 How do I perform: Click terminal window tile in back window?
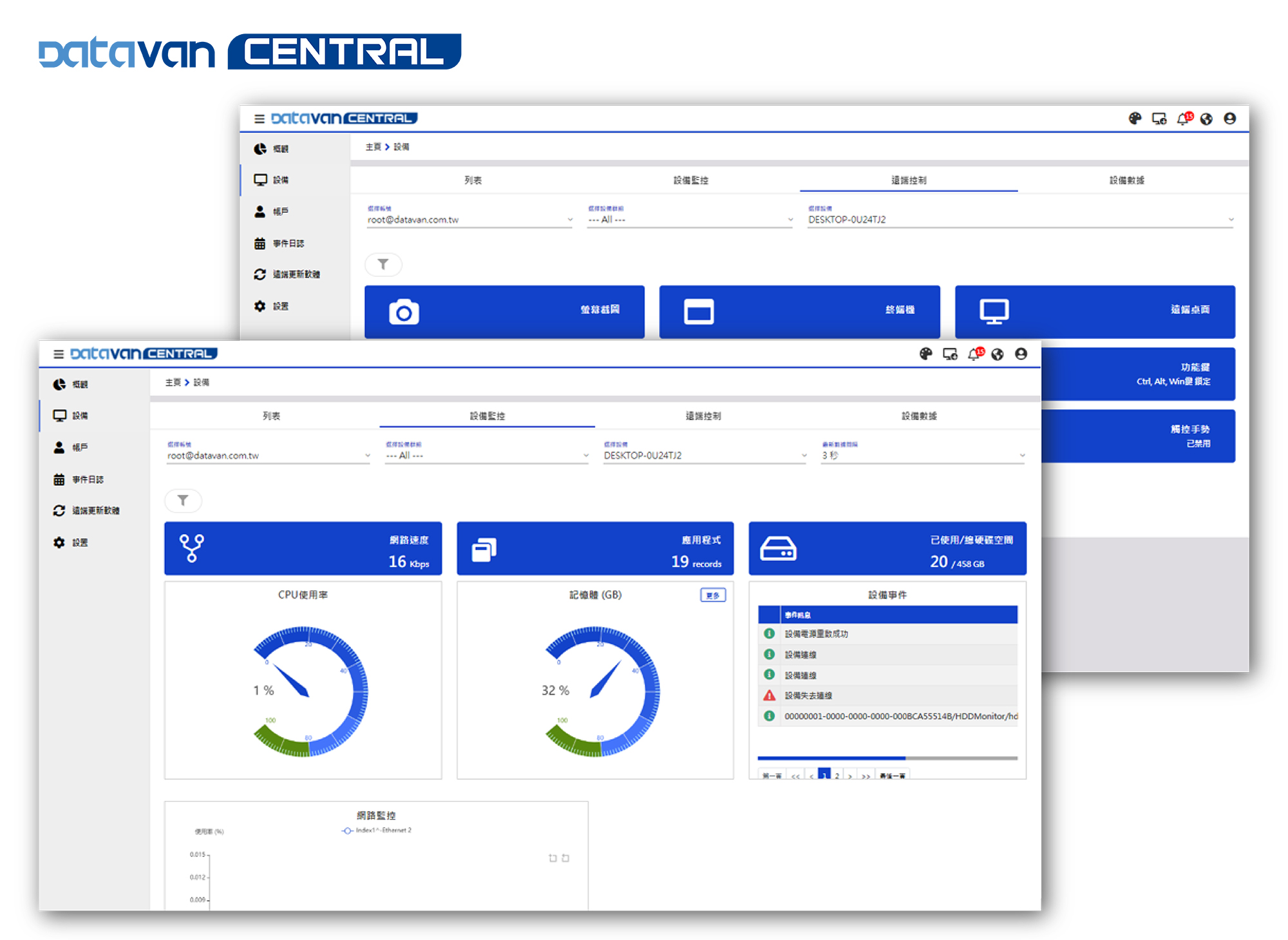(799, 311)
